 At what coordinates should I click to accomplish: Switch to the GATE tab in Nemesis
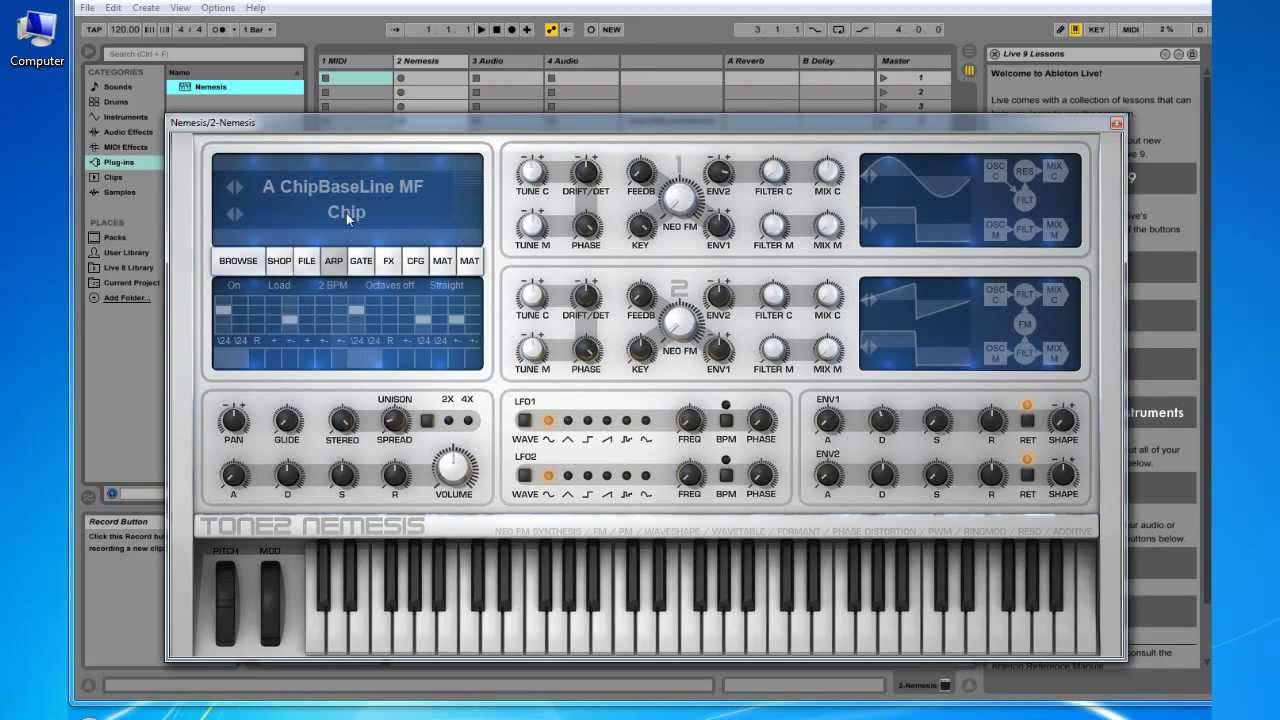[x=361, y=261]
